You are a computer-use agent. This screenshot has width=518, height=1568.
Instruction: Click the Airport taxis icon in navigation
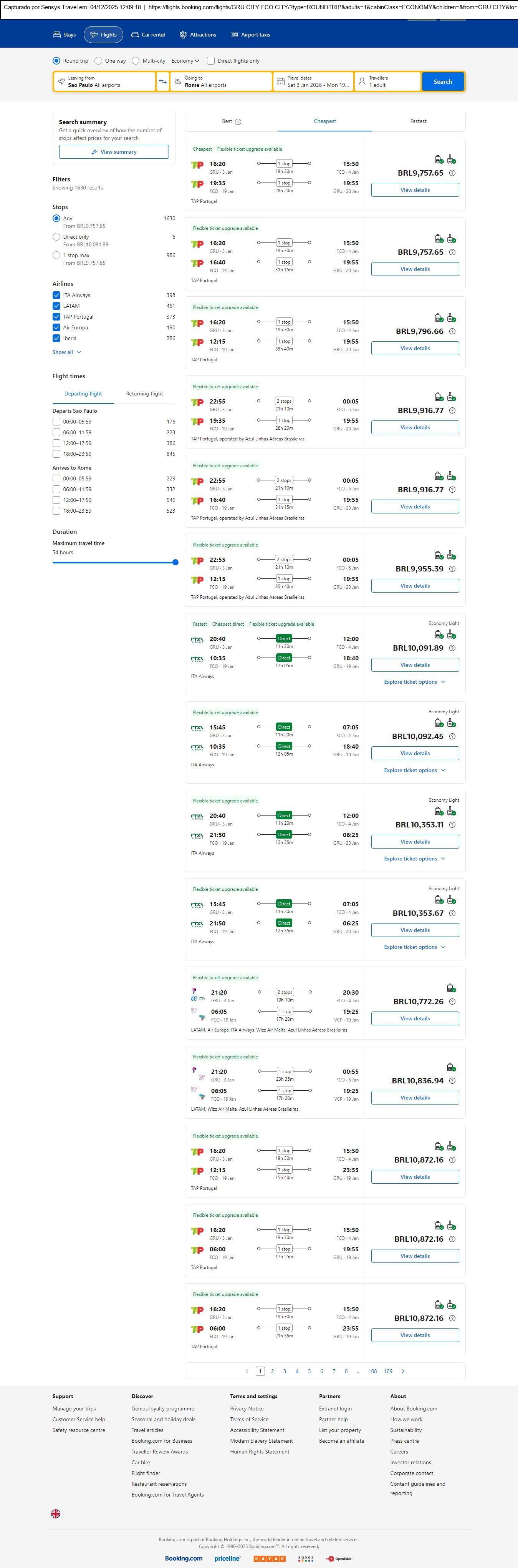tap(234, 35)
